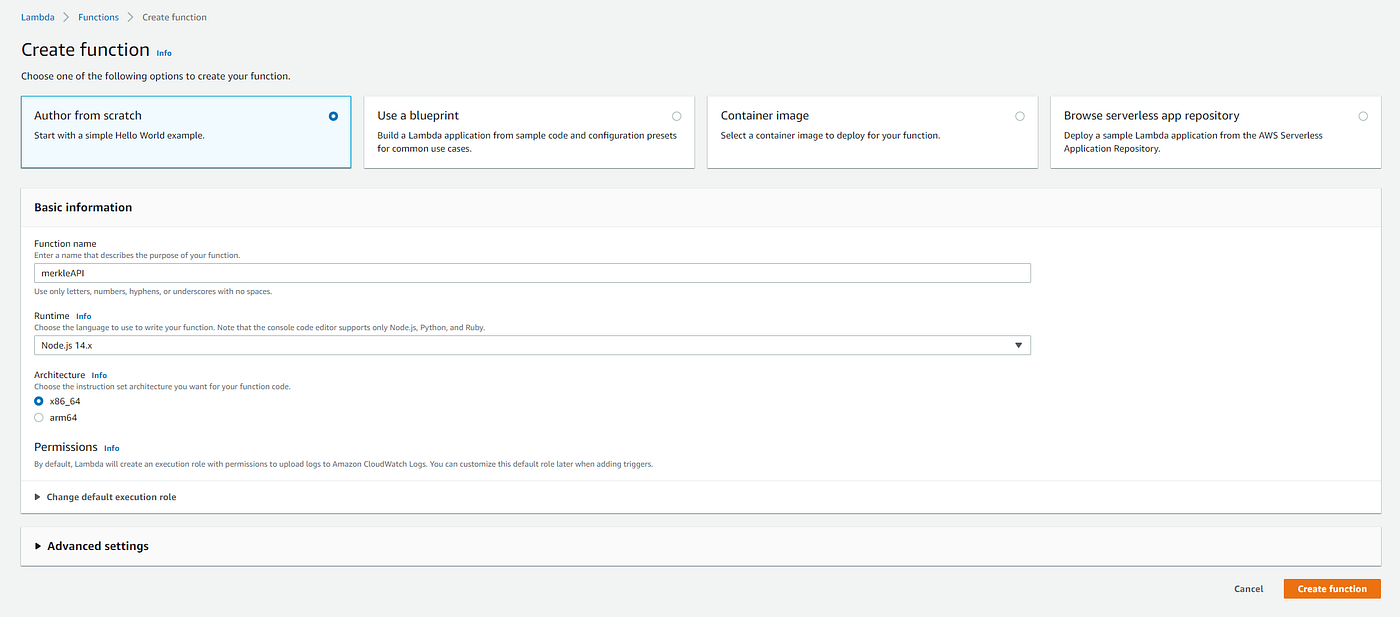Click the Architecture label
Screen dimensions: 1400x617
click(x=60, y=375)
